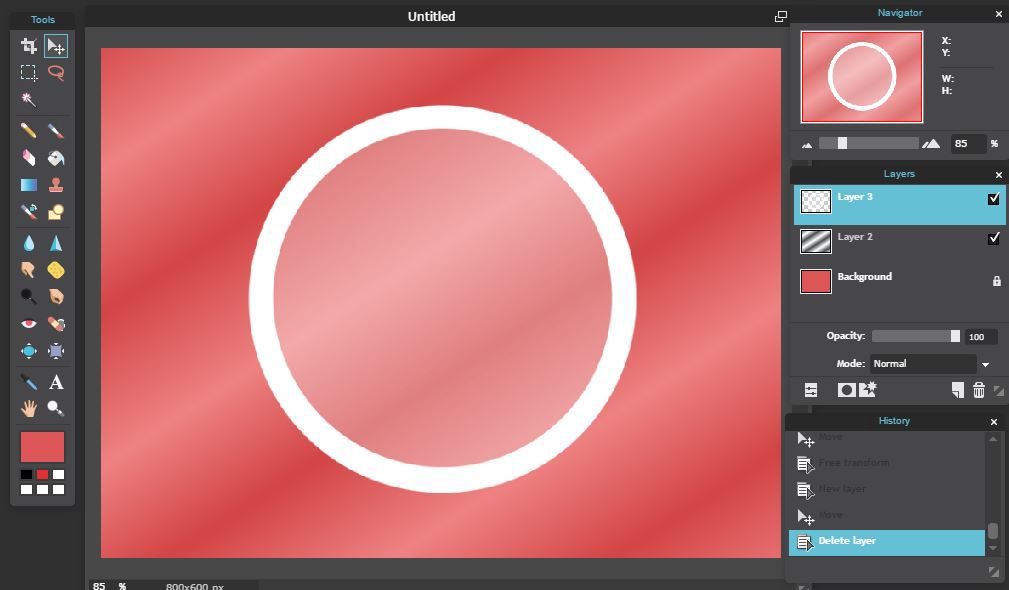Click the History scrollbar up arrow
Screen dimensions: 1009x590
point(993,439)
